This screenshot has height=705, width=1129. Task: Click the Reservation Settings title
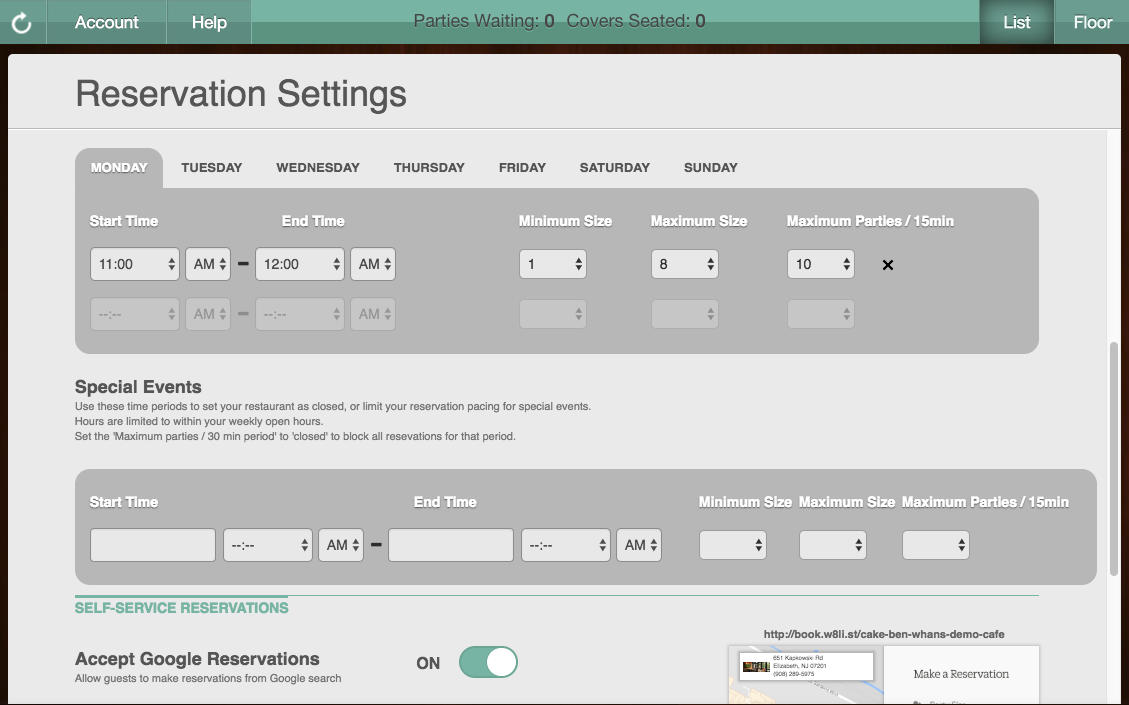pyautogui.click(x=241, y=94)
